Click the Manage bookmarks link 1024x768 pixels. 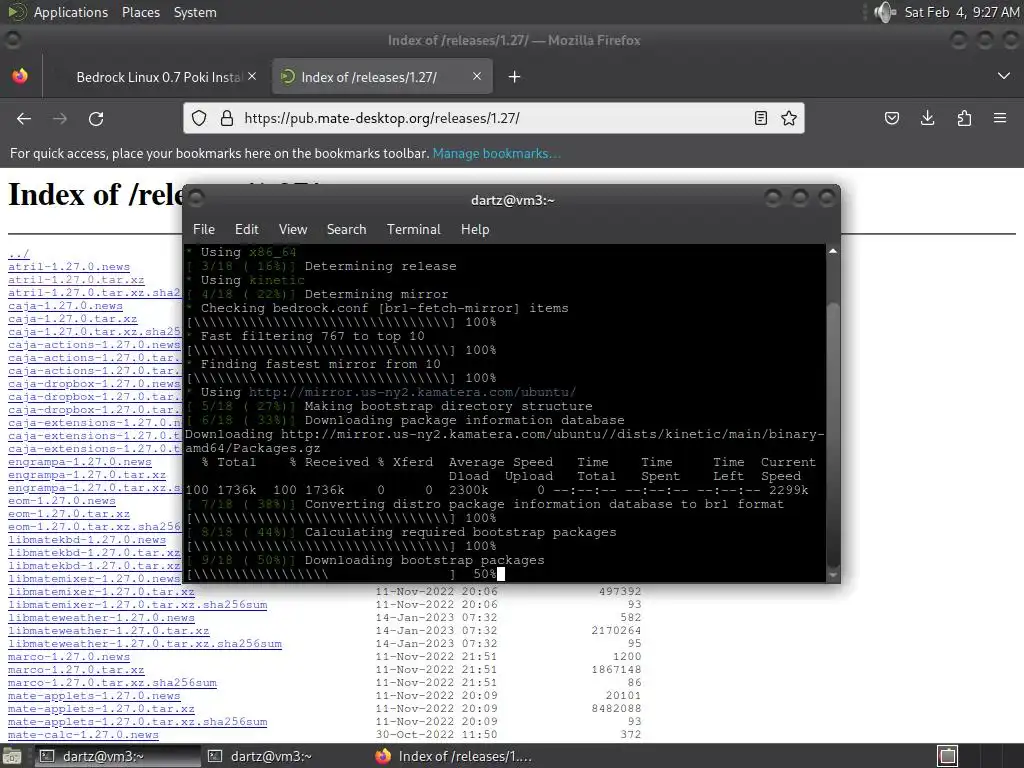[x=496, y=153]
